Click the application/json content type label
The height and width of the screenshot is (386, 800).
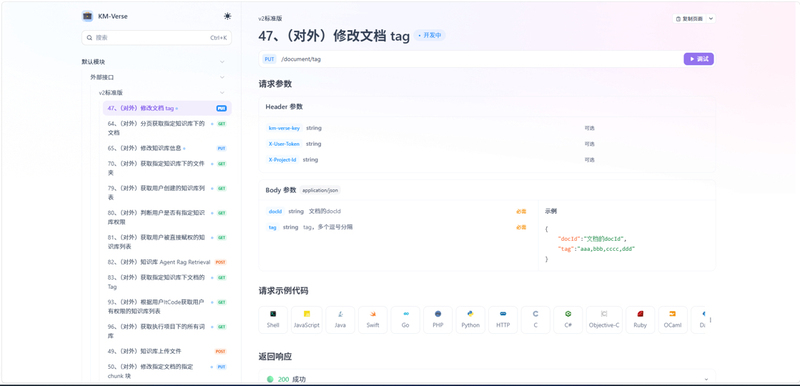point(320,190)
